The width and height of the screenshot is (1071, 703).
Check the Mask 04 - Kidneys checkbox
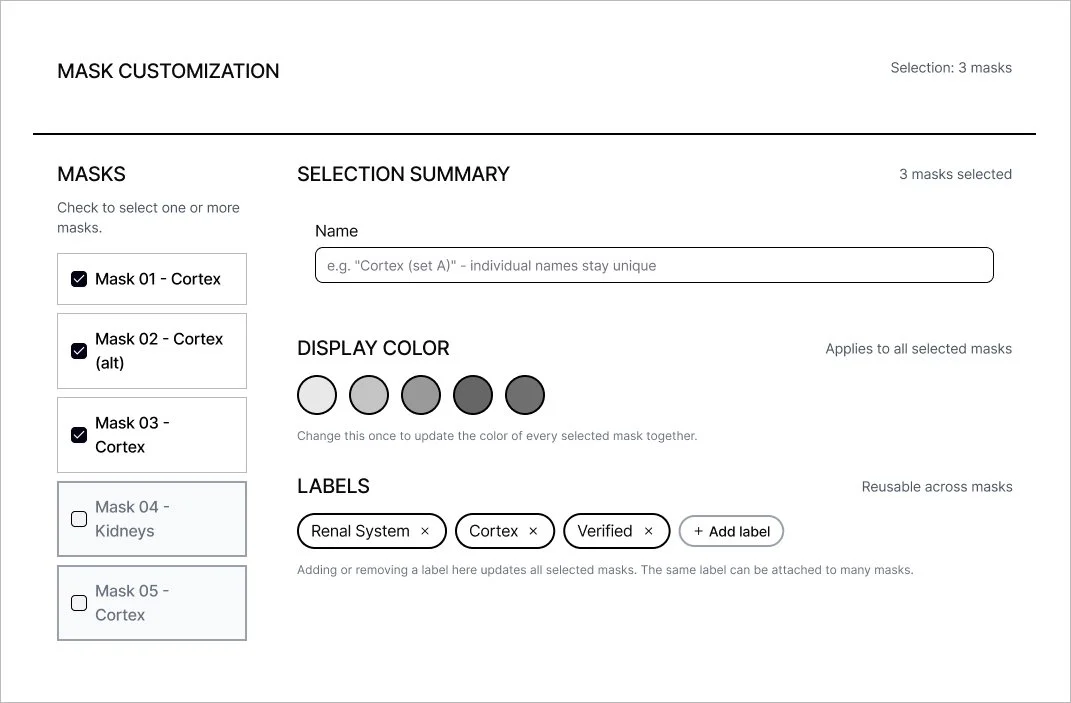tap(79, 519)
